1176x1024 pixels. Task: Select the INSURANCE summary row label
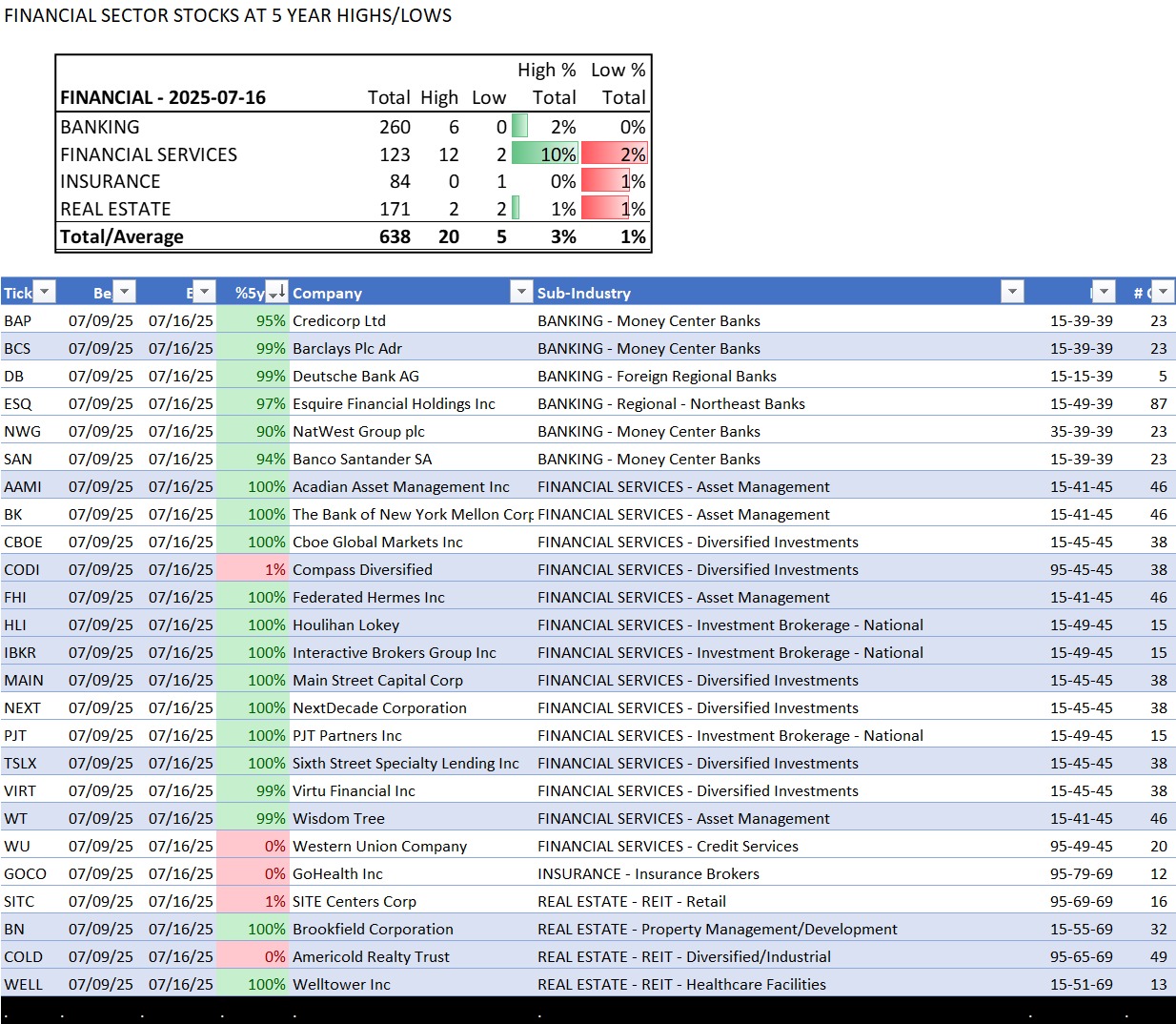coord(111,181)
